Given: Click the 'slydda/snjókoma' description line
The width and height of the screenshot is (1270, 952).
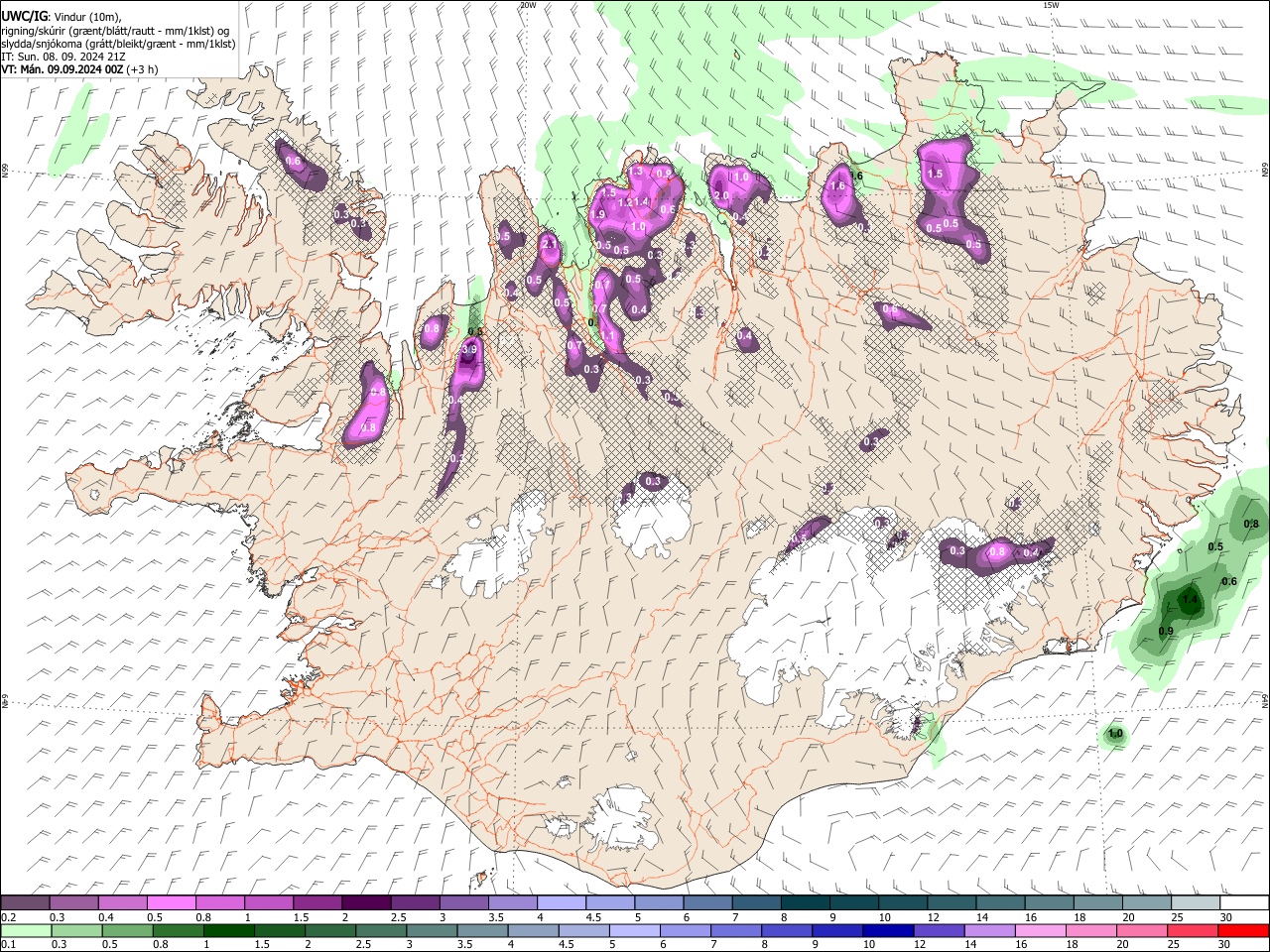Looking at the screenshot, I should click(x=118, y=44).
